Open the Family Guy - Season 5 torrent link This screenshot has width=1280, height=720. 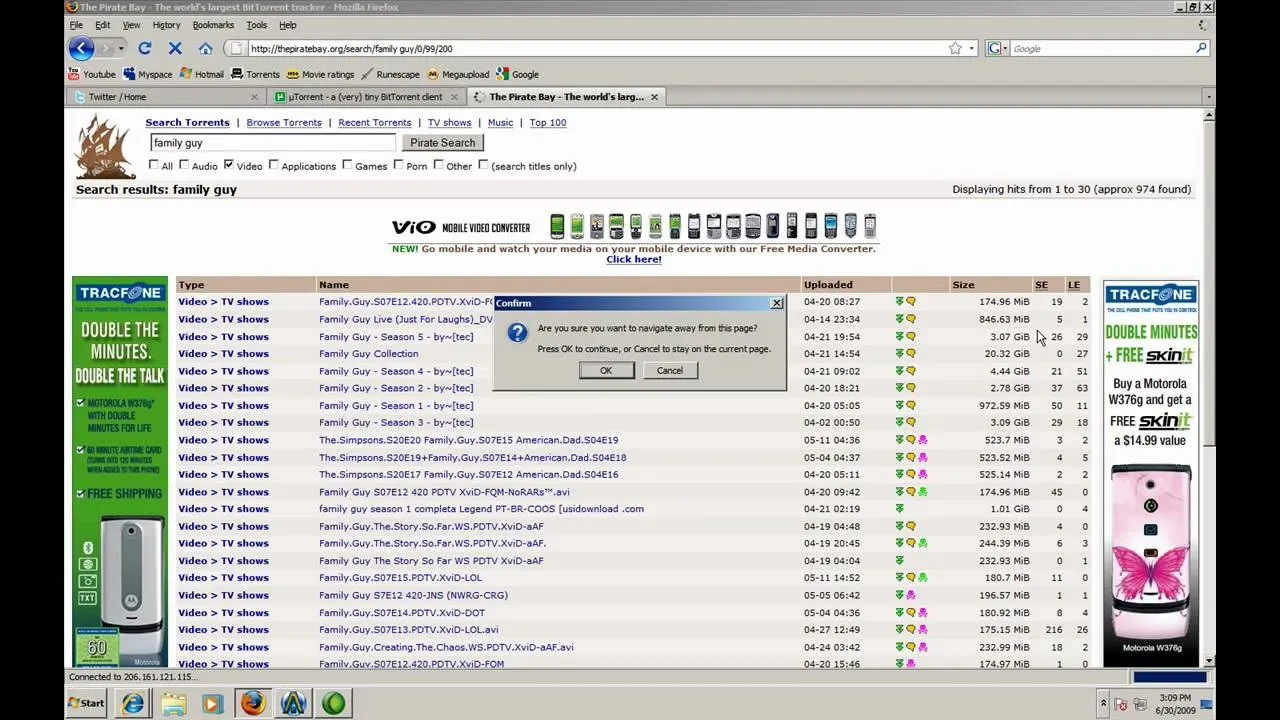coord(396,337)
